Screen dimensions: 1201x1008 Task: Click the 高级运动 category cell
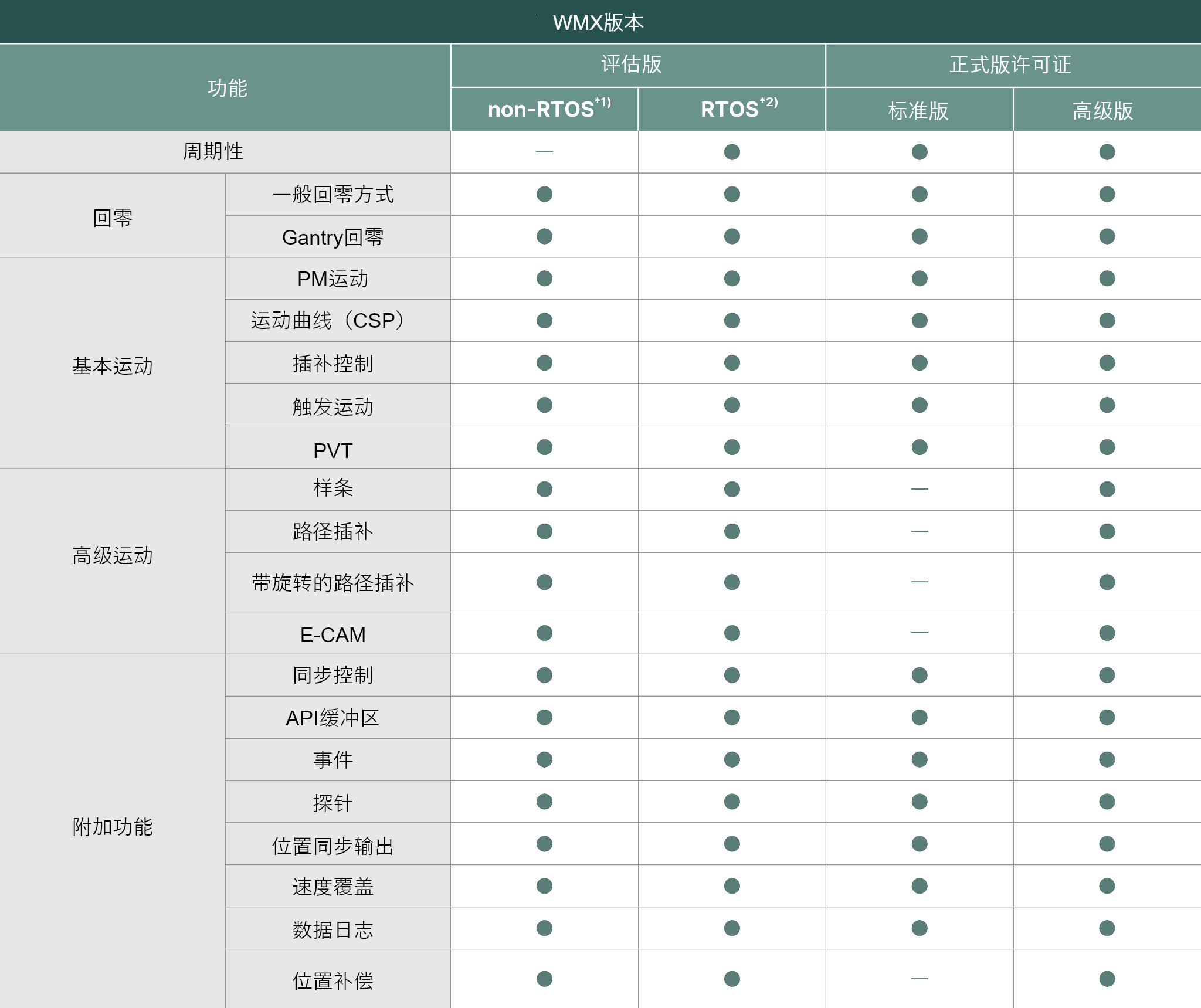point(113,561)
